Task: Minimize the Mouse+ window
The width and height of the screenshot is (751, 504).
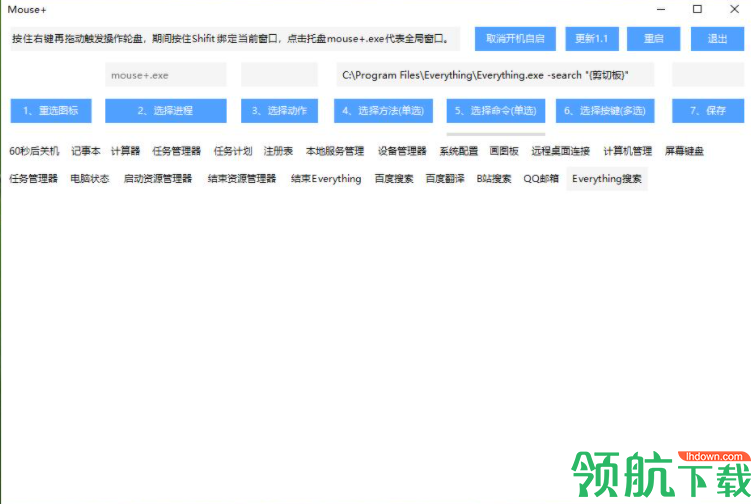Action: (x=661, y=9)
